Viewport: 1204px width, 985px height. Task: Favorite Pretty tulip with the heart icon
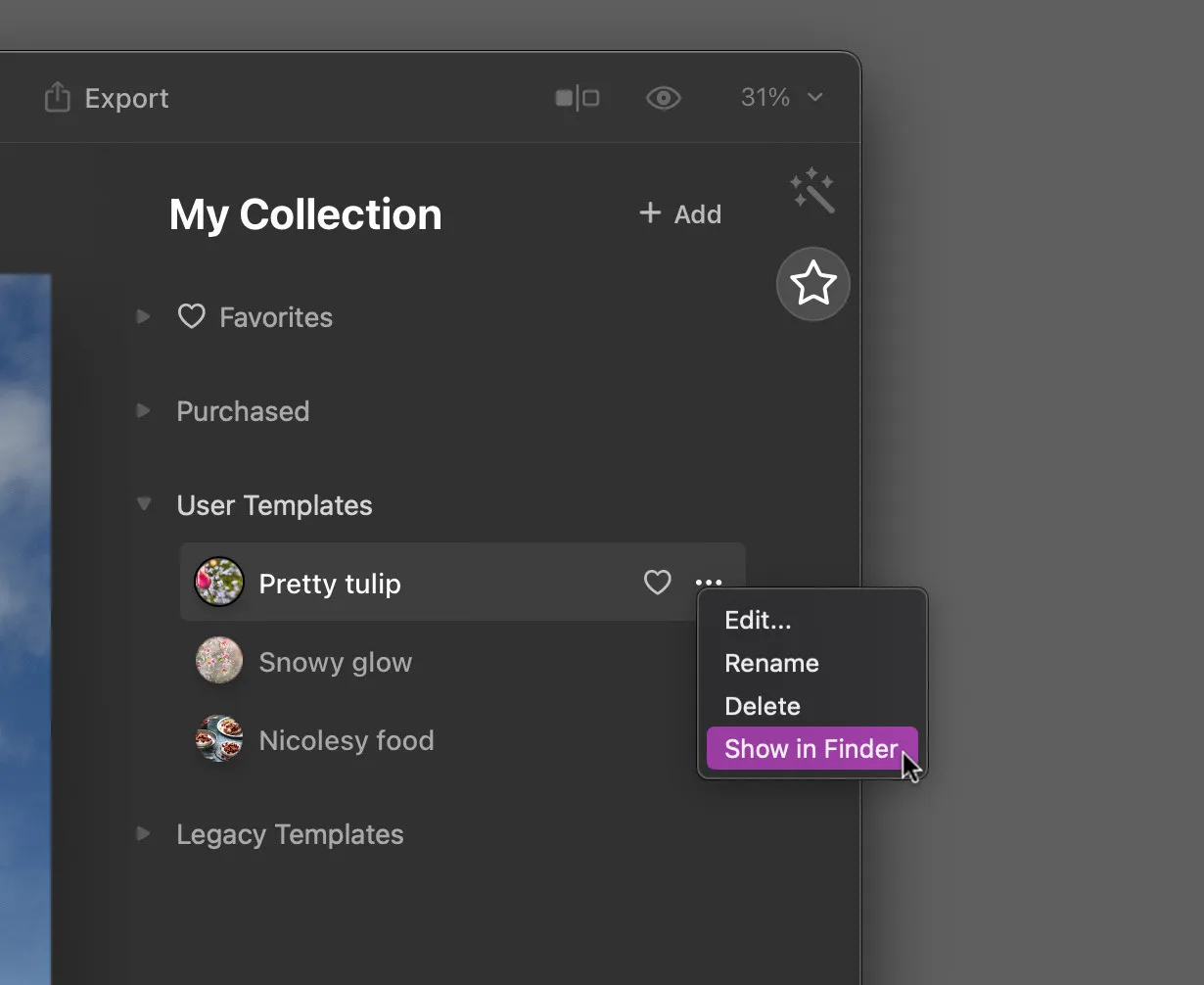pos(658,584)
